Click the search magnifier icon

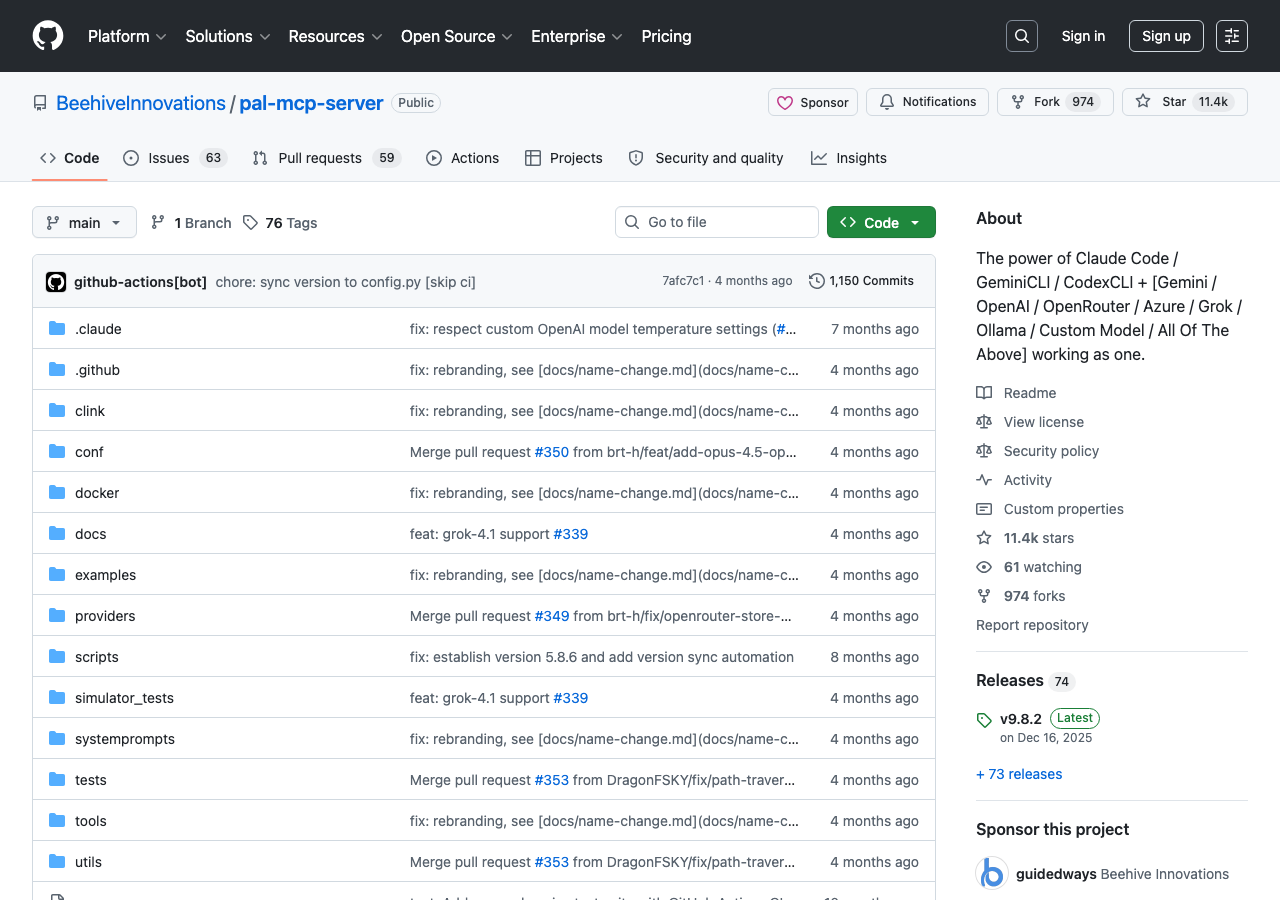(1021, 36)
